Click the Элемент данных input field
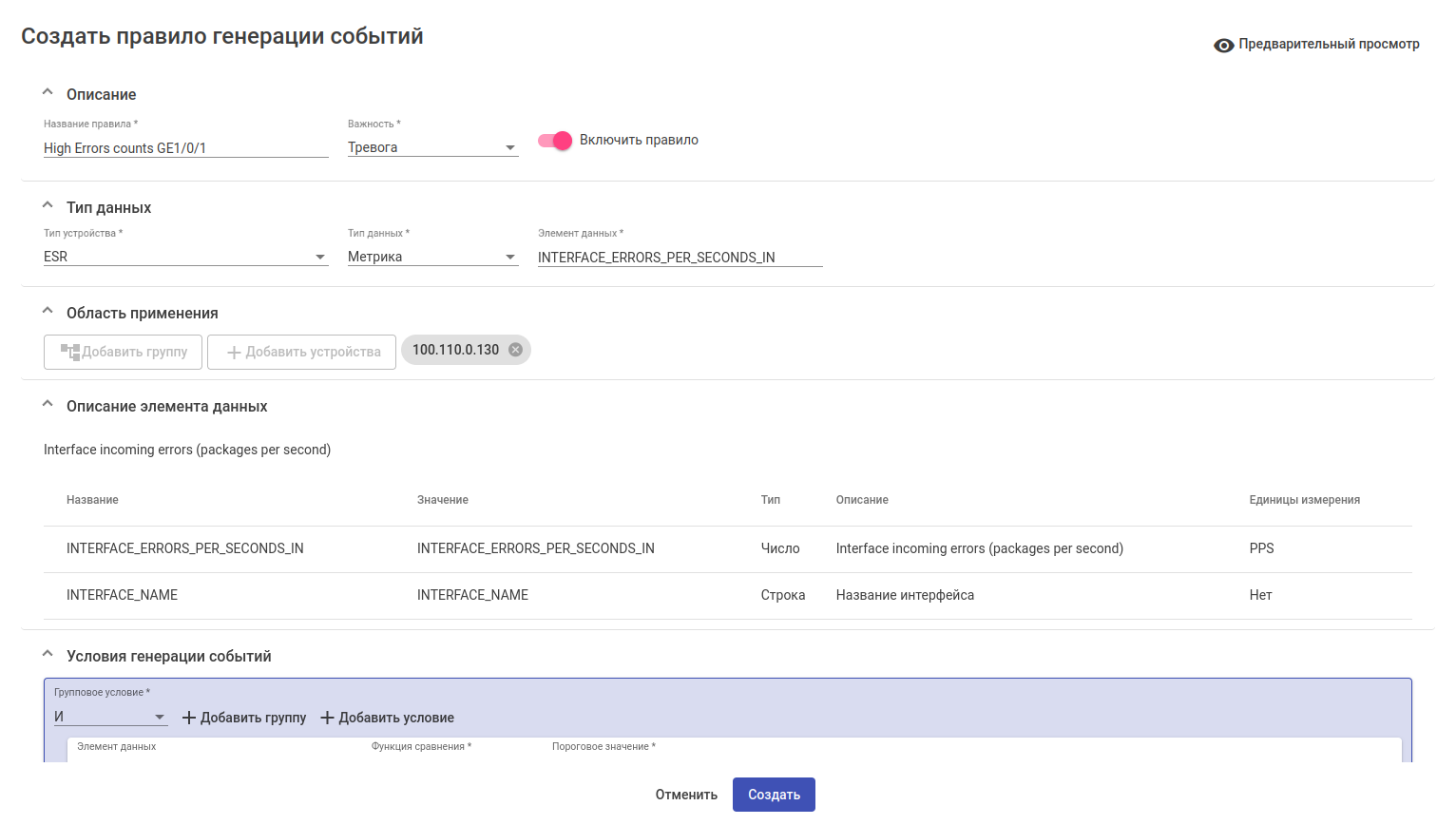This screenshot has width=1456, height=825. coord(680,258)
